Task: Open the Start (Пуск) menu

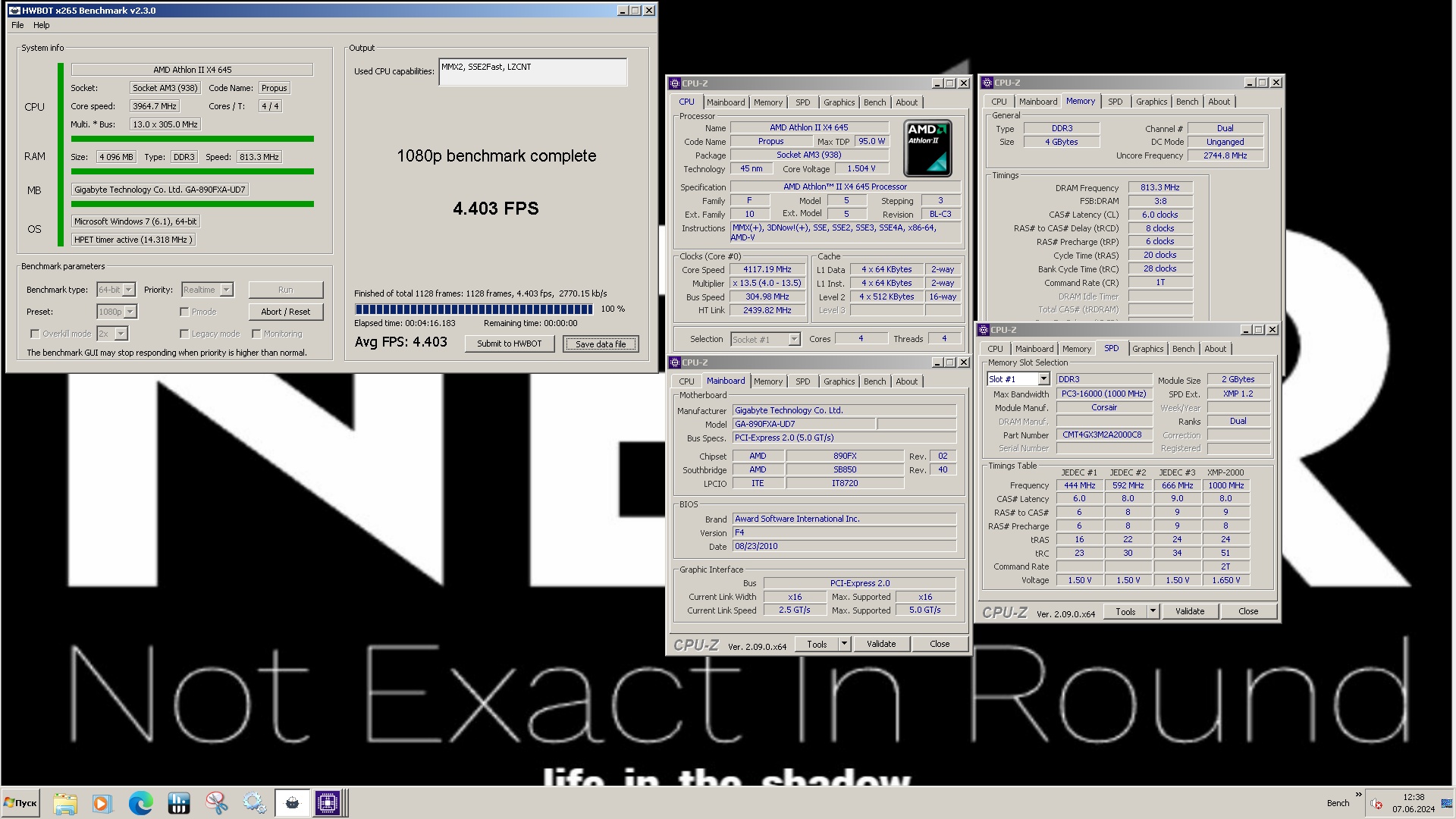Action: (20, 803)
